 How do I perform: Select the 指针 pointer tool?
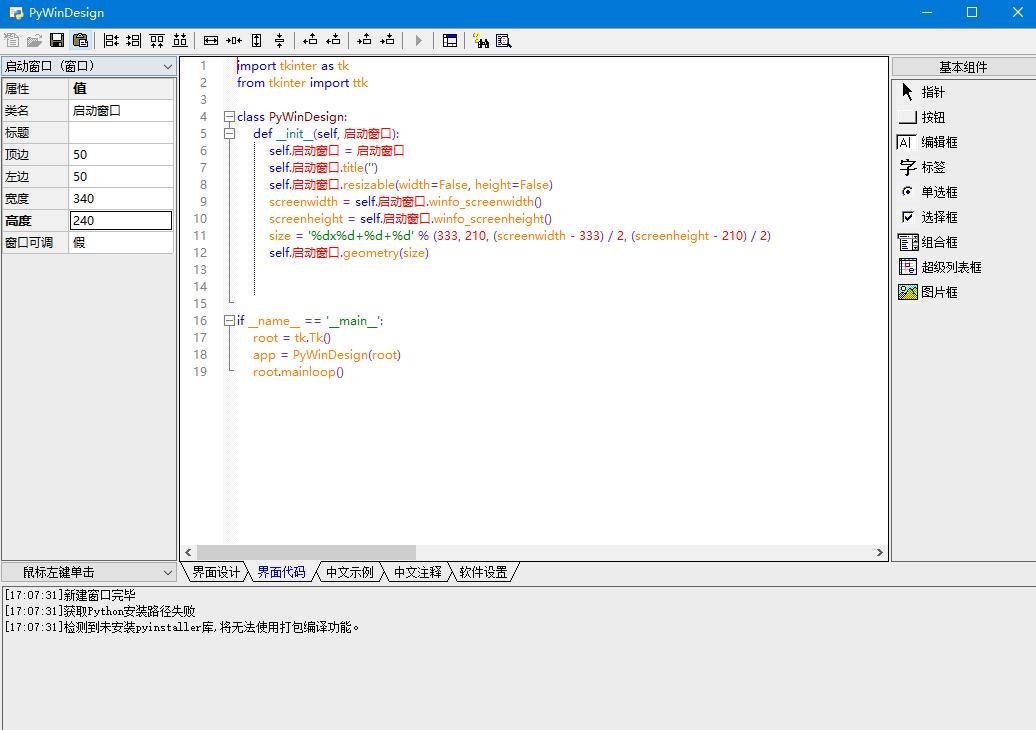pos(922,92)
